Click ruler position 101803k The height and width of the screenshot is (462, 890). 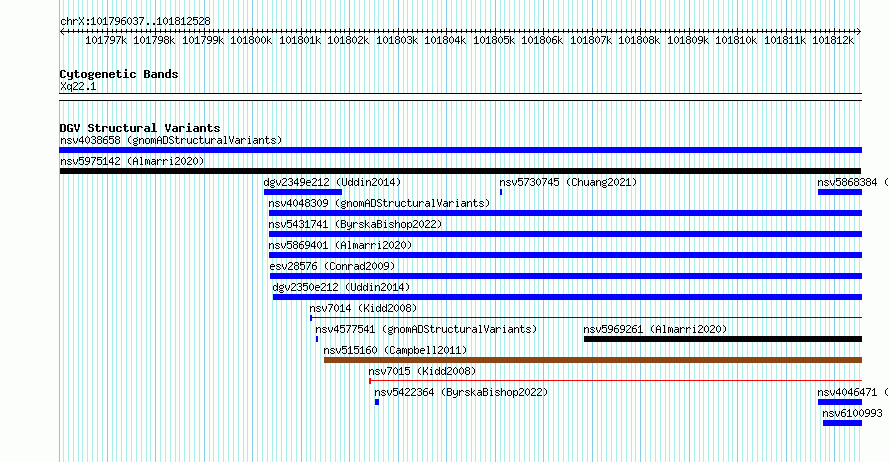397,40
